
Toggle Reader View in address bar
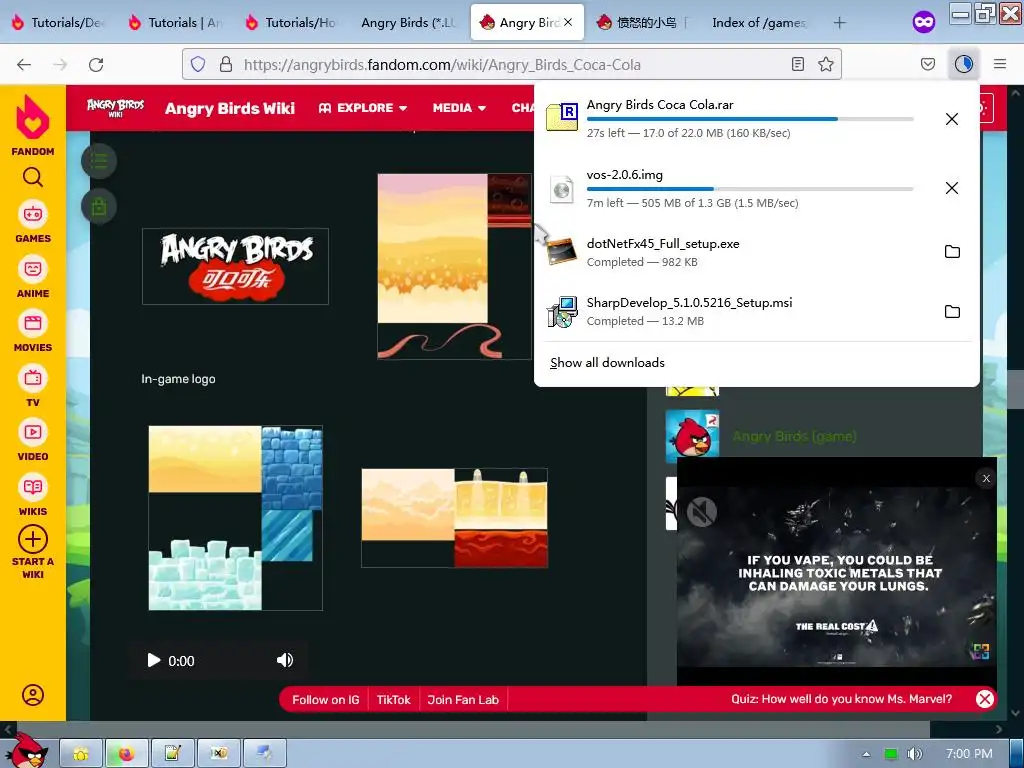point(797,64)
